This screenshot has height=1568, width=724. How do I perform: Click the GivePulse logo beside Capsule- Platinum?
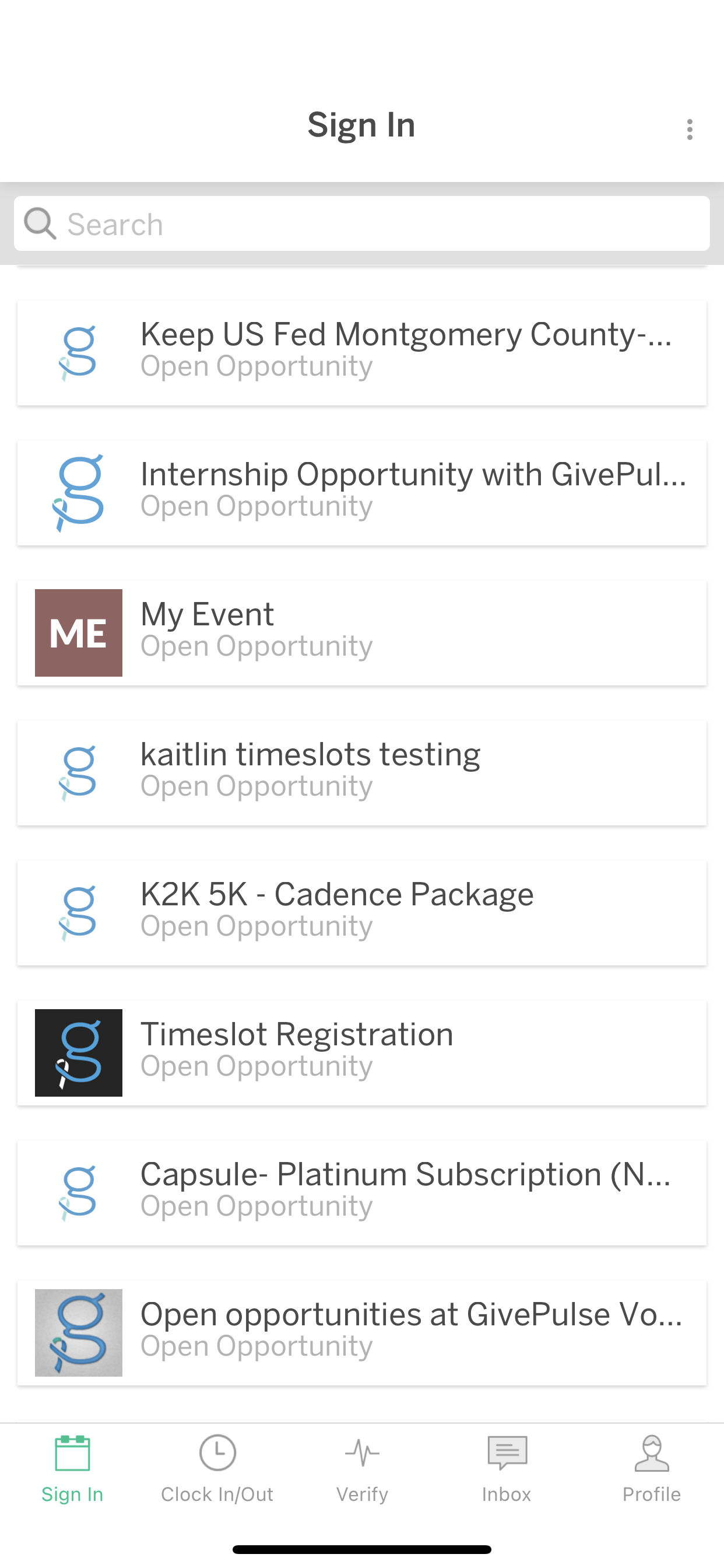tap(79, 1192)
